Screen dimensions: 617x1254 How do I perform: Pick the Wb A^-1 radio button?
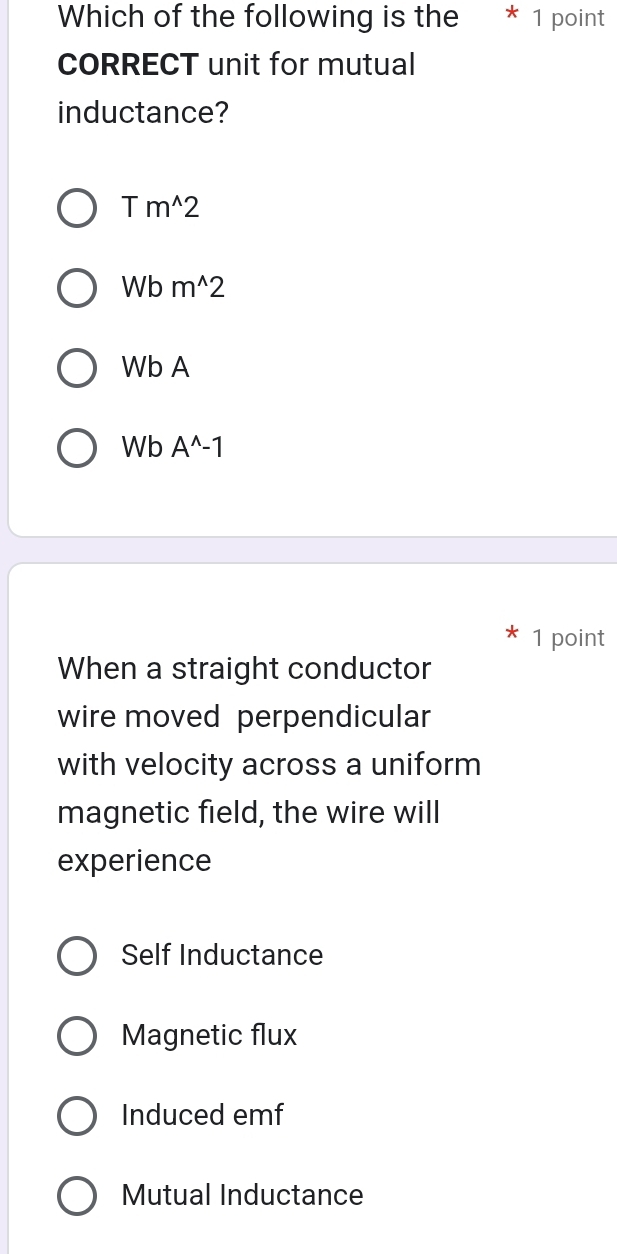tap(77, 448)
